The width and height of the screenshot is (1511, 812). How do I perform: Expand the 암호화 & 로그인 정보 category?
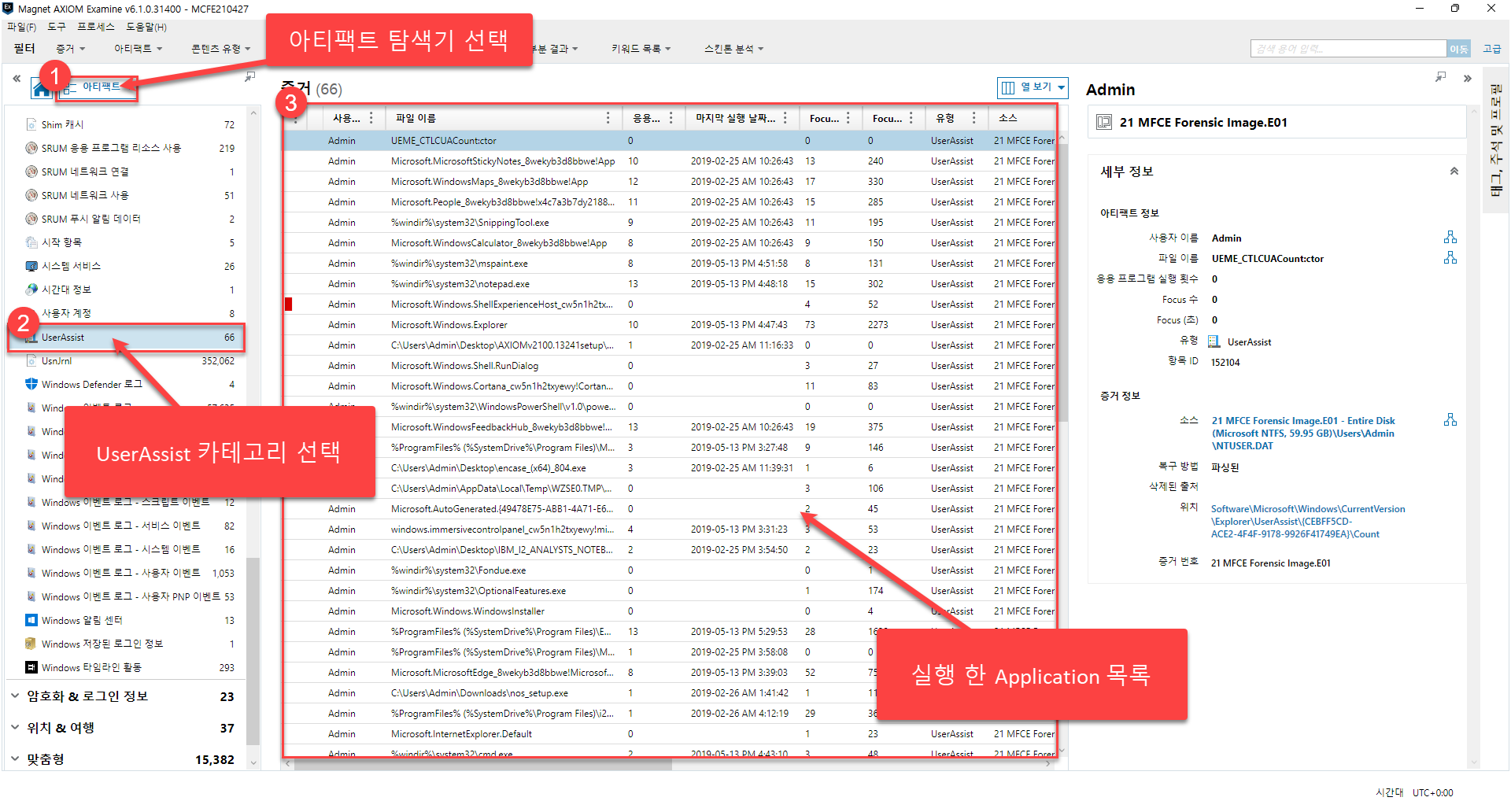click(15, 696)
